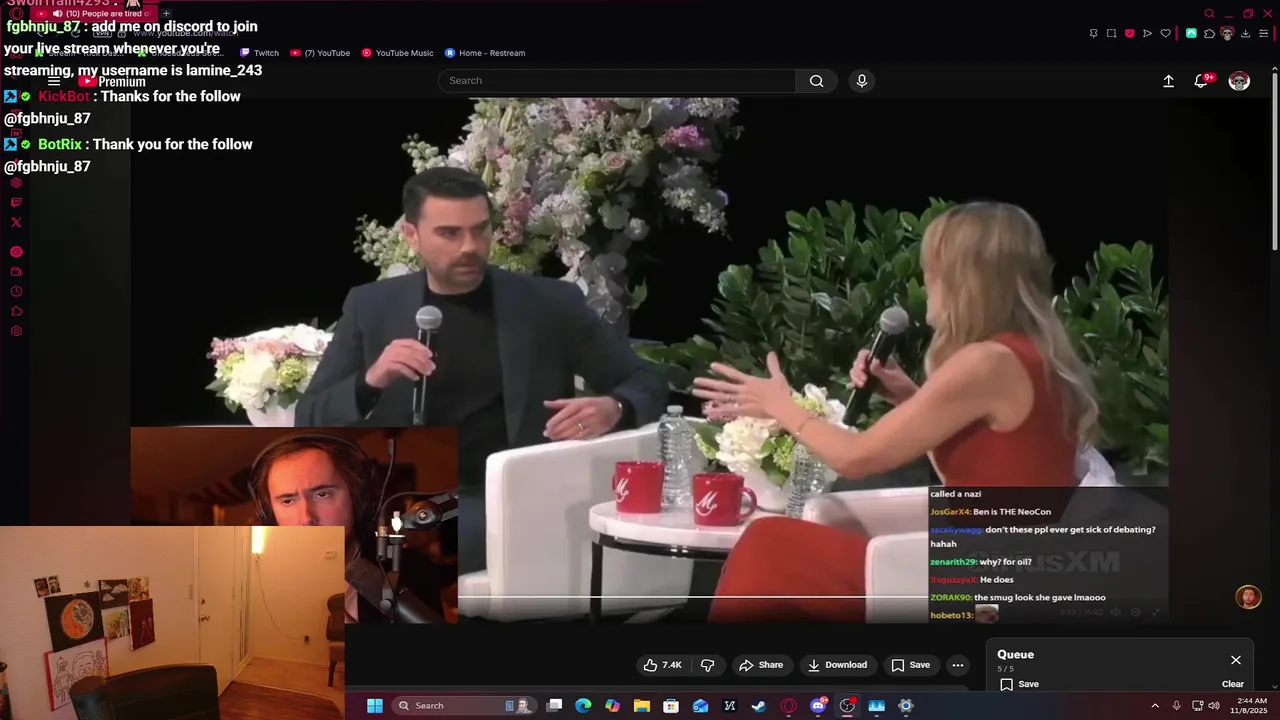1280x720 pixels.
Task: Like the video with 7.4K thumbs up
Action: (662, 665)
